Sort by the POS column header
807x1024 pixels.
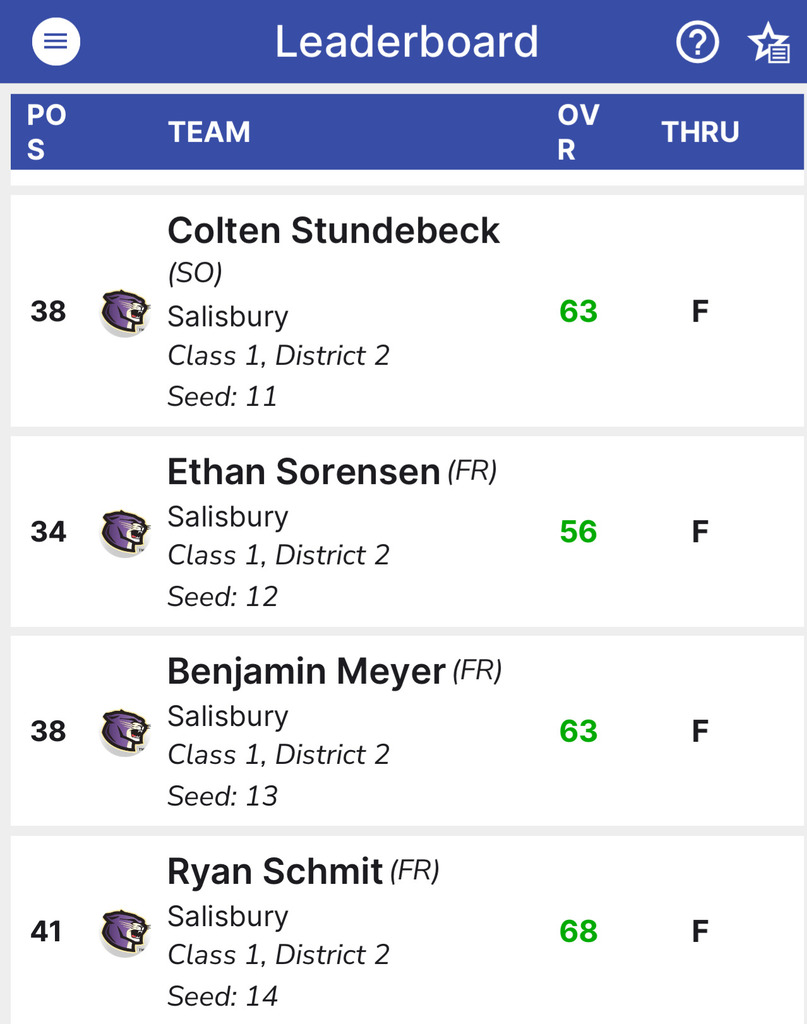[47, 132]
